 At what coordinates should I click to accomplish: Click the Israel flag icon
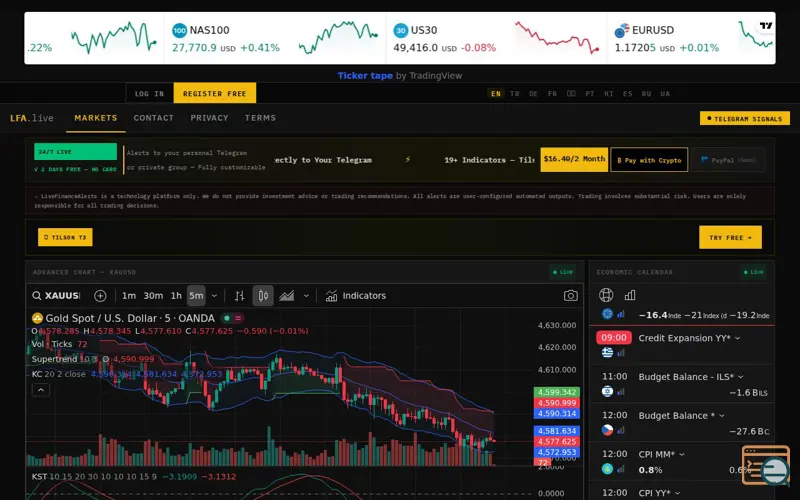click(x=607, y=391)
